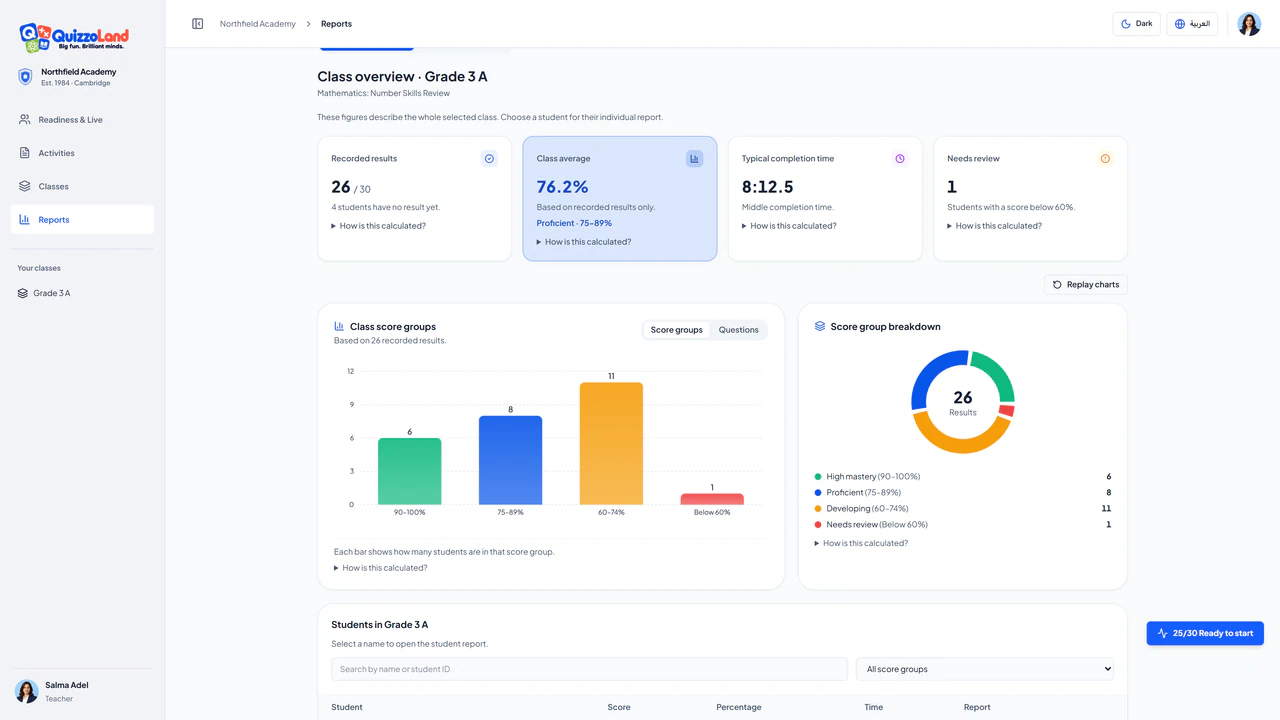Viewport: 1280px width, 720px height.
Task: Click the Typical completion time clock icon
Action: pyautogui.click(x=900, y=159)
